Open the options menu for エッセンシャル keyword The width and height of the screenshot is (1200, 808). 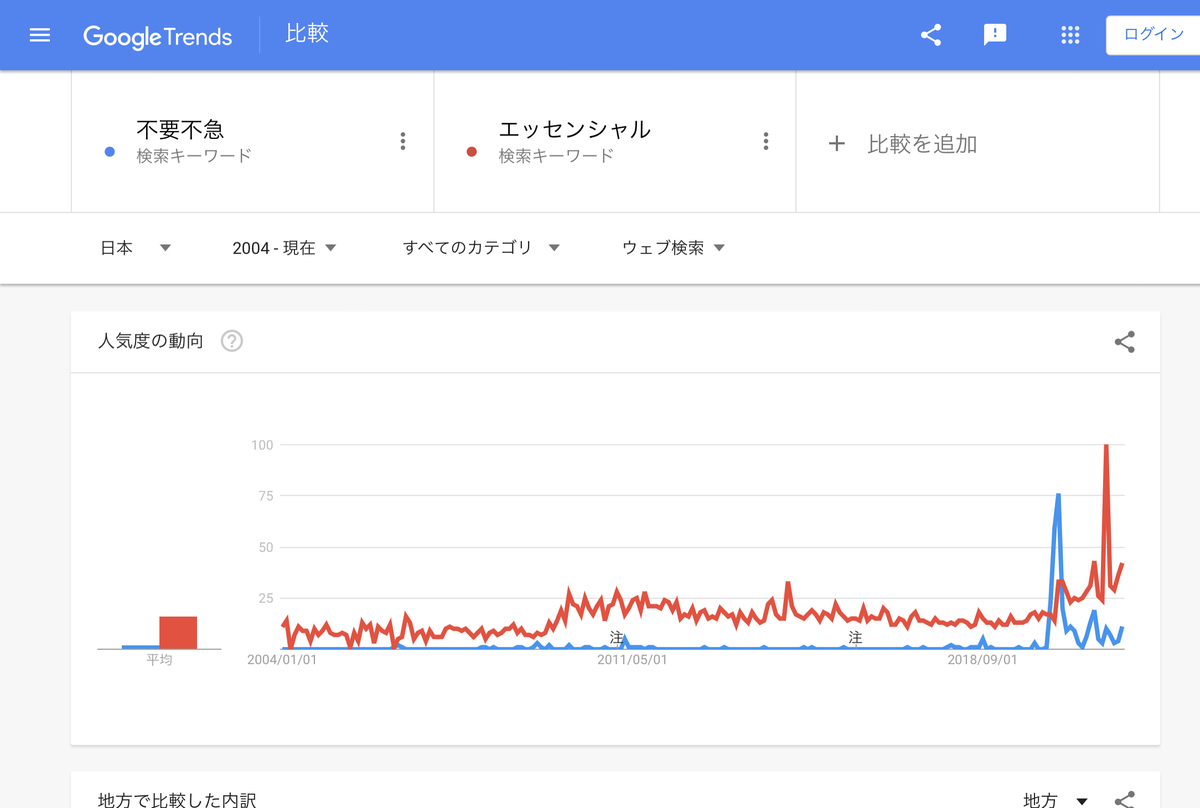(766, 141)
